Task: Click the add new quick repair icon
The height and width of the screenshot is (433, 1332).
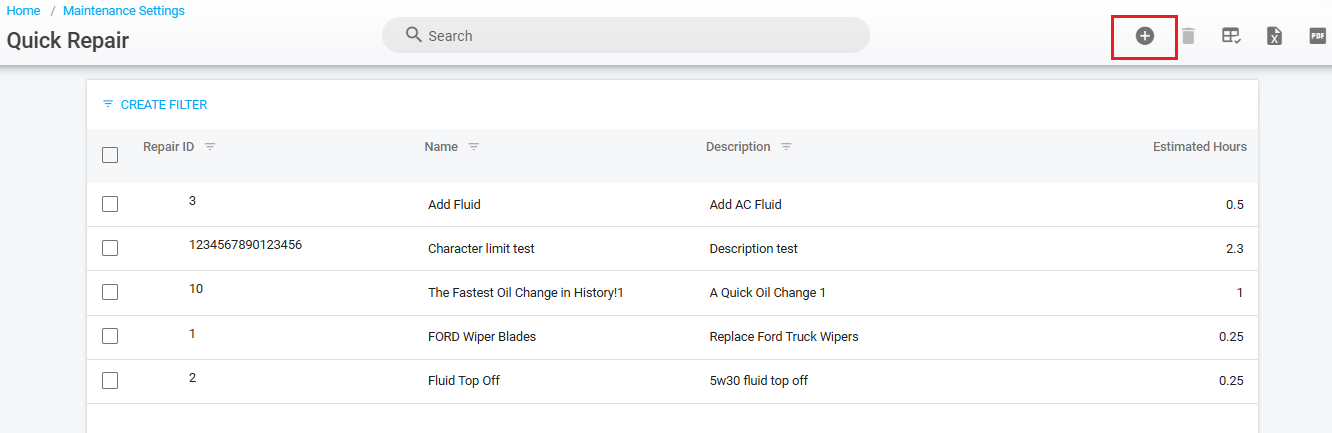Action: [x=1144, y=36]
